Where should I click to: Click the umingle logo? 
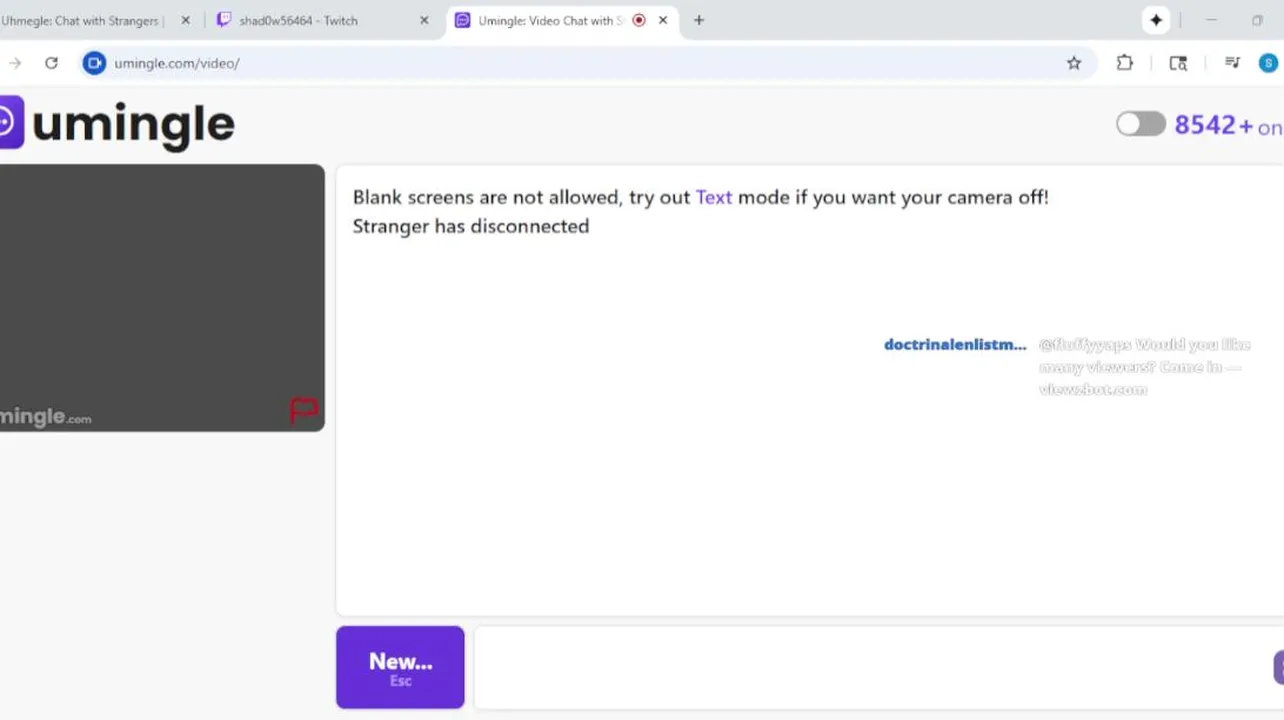pos(117,123)
